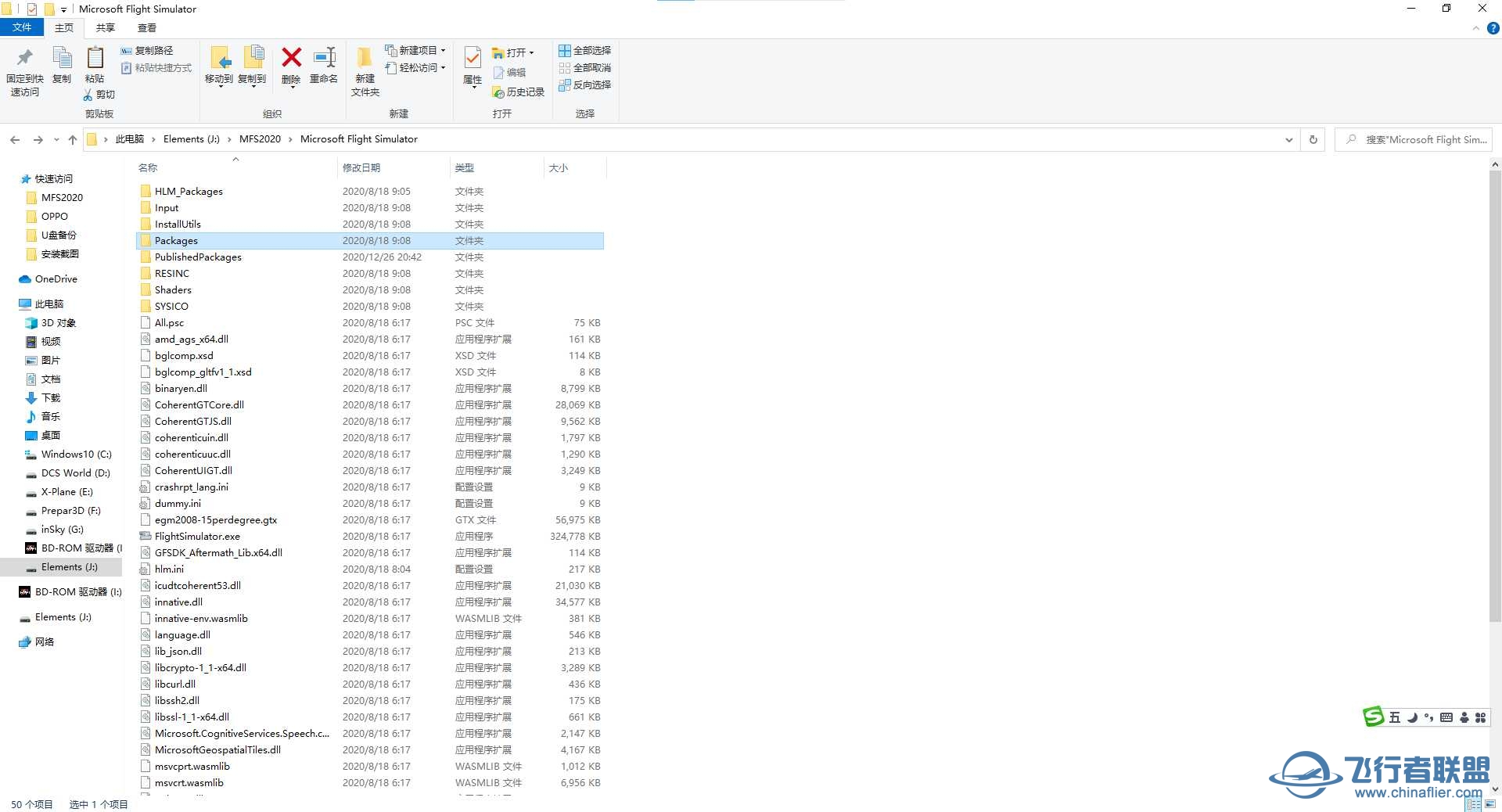Sort by the Size (大小) column header

tap(575, 167)
